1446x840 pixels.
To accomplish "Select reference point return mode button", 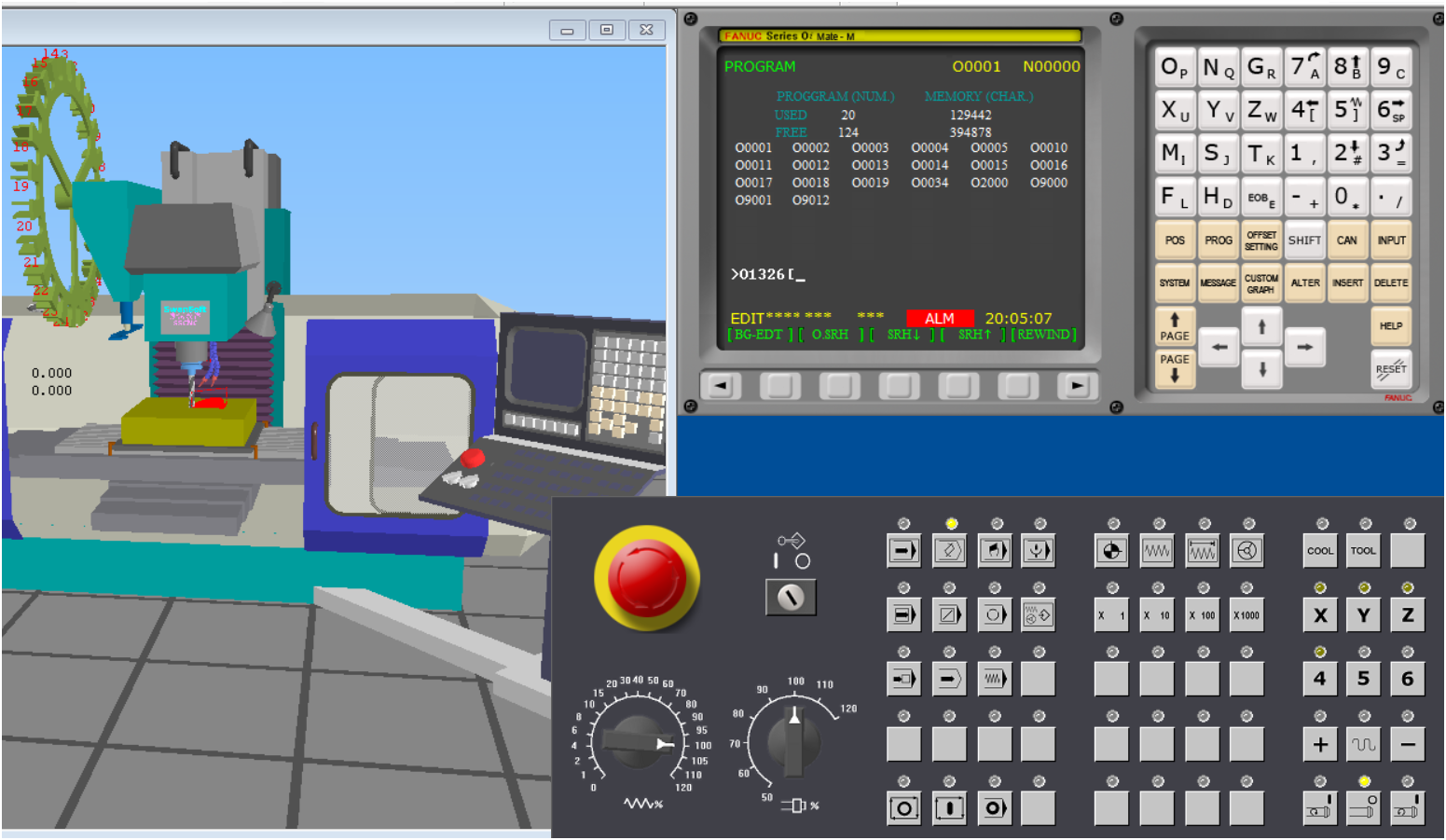I will (1111, 550).
